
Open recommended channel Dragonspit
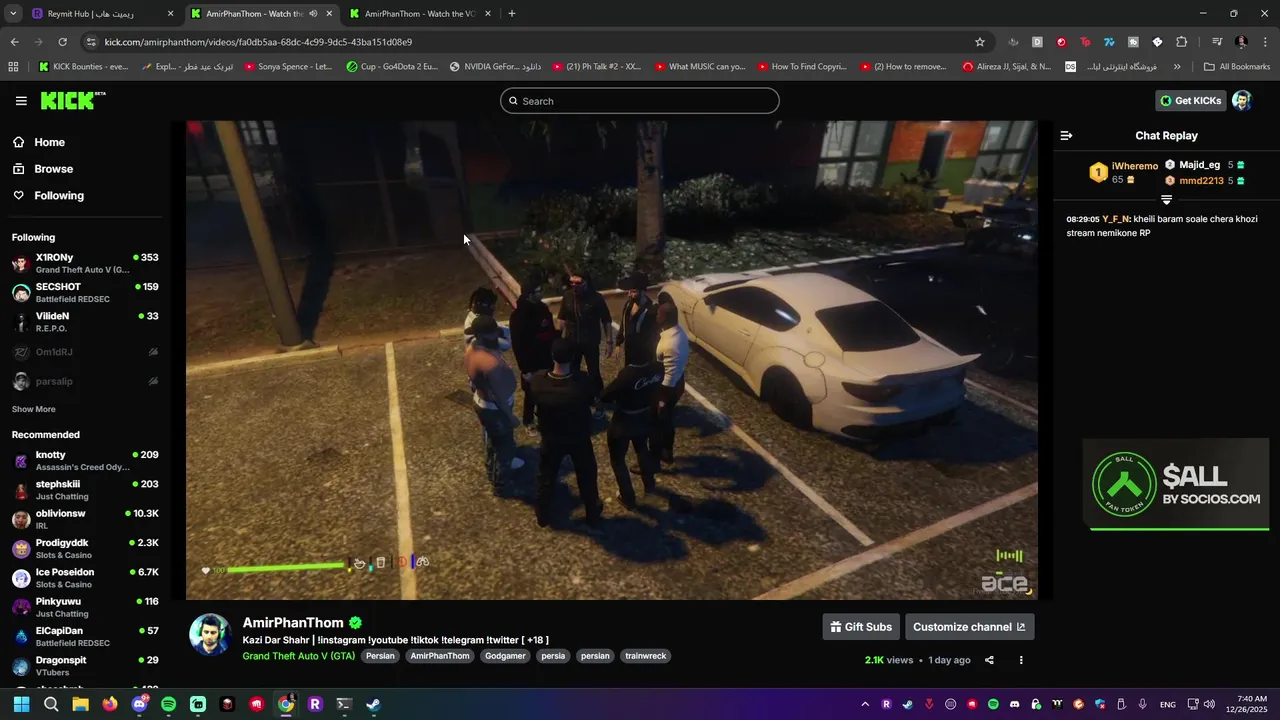[x=85, y=666]
